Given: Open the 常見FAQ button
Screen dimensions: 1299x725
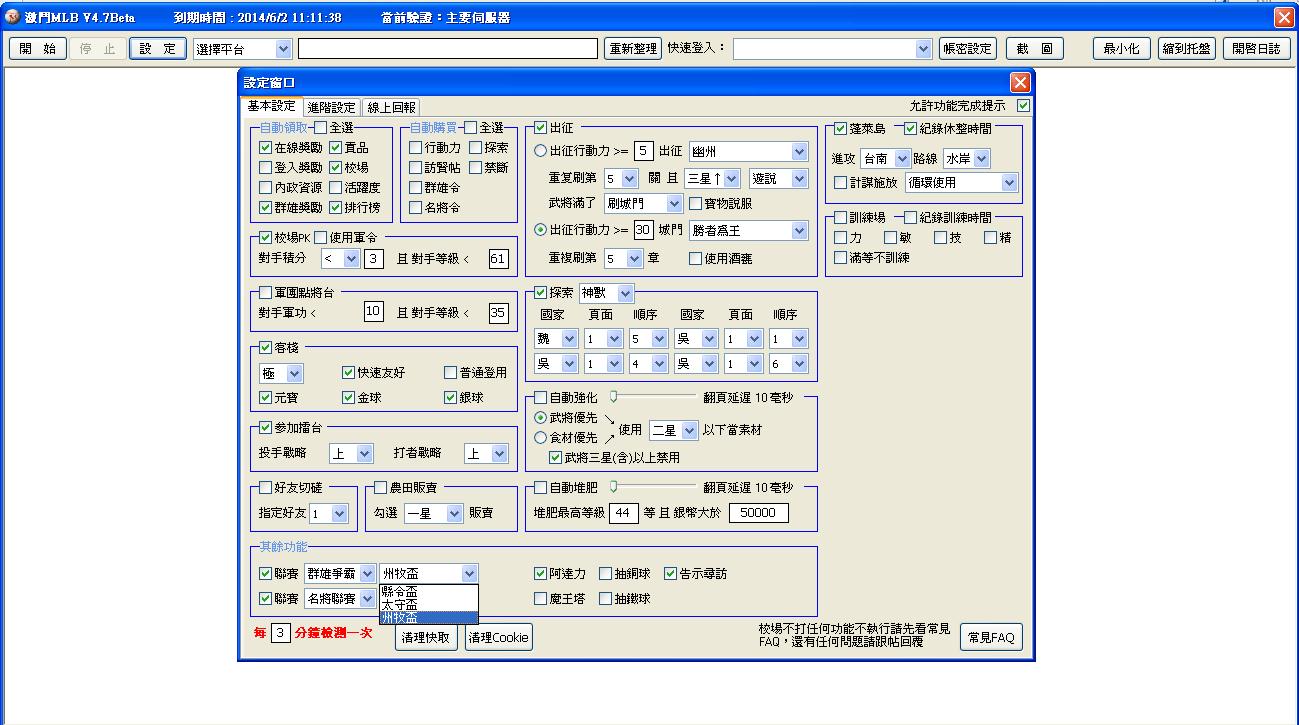Looking at the screenshot, I should tap(991, 637).
